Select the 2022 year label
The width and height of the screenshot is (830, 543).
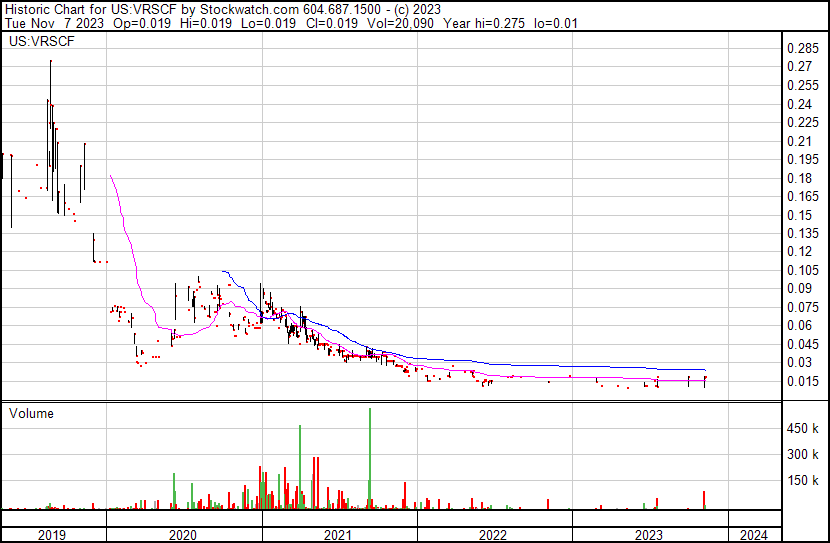coord(493,535)
